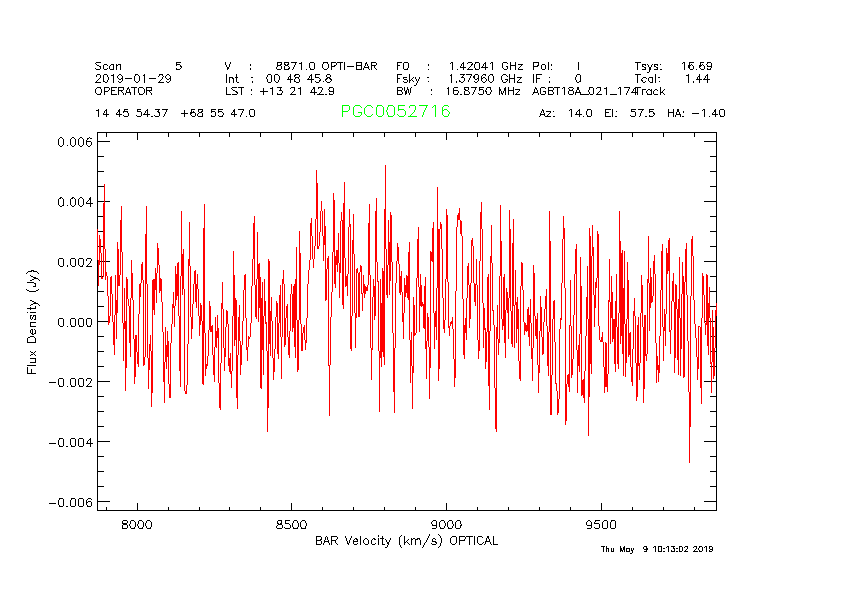Click the 9000 tick on velocity axis
Image resolution: width=842 pixels, height=595 pixels.
[x=445, y=523]
